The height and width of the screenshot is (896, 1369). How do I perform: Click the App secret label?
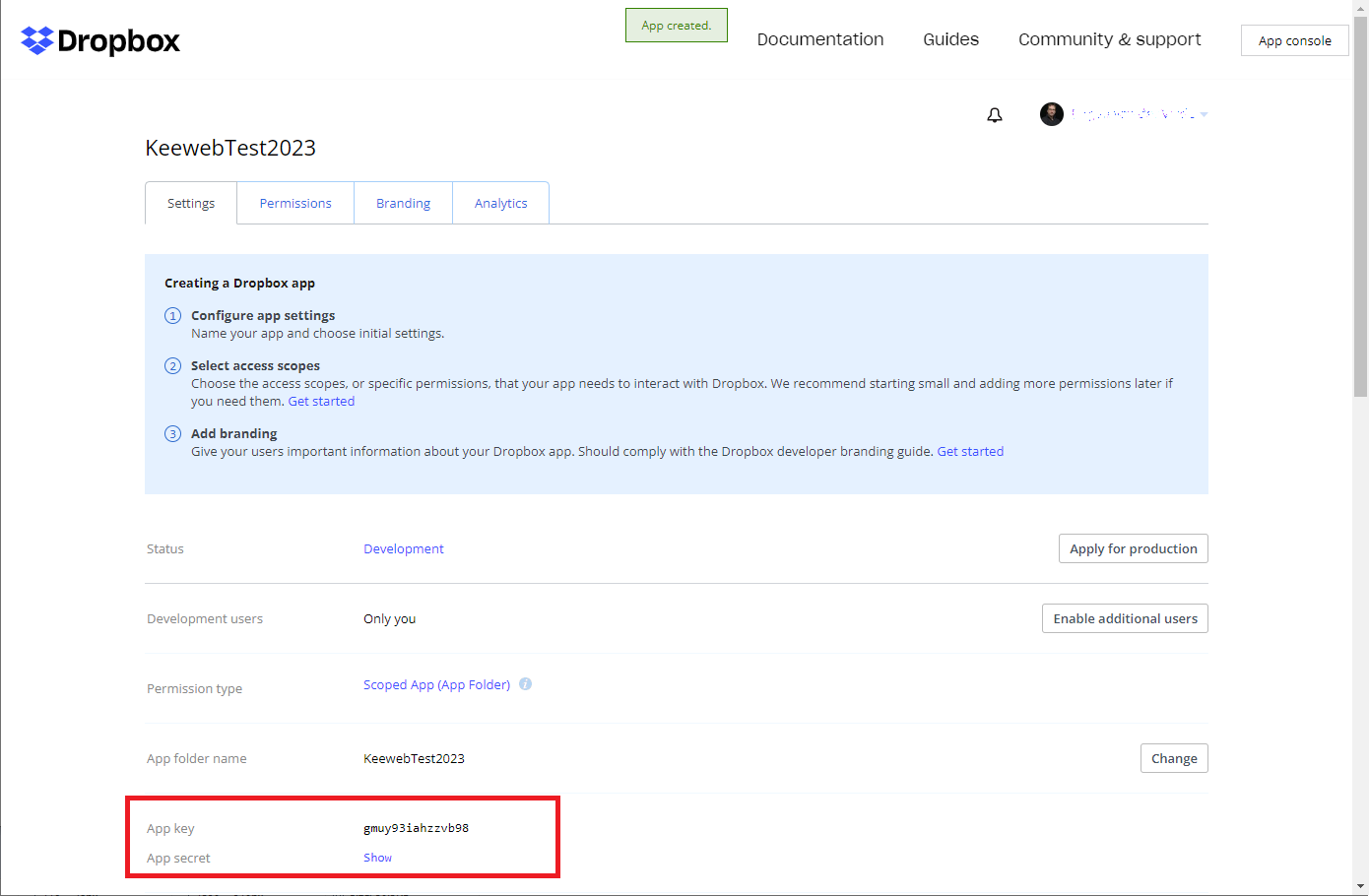(x=178, y=858)
